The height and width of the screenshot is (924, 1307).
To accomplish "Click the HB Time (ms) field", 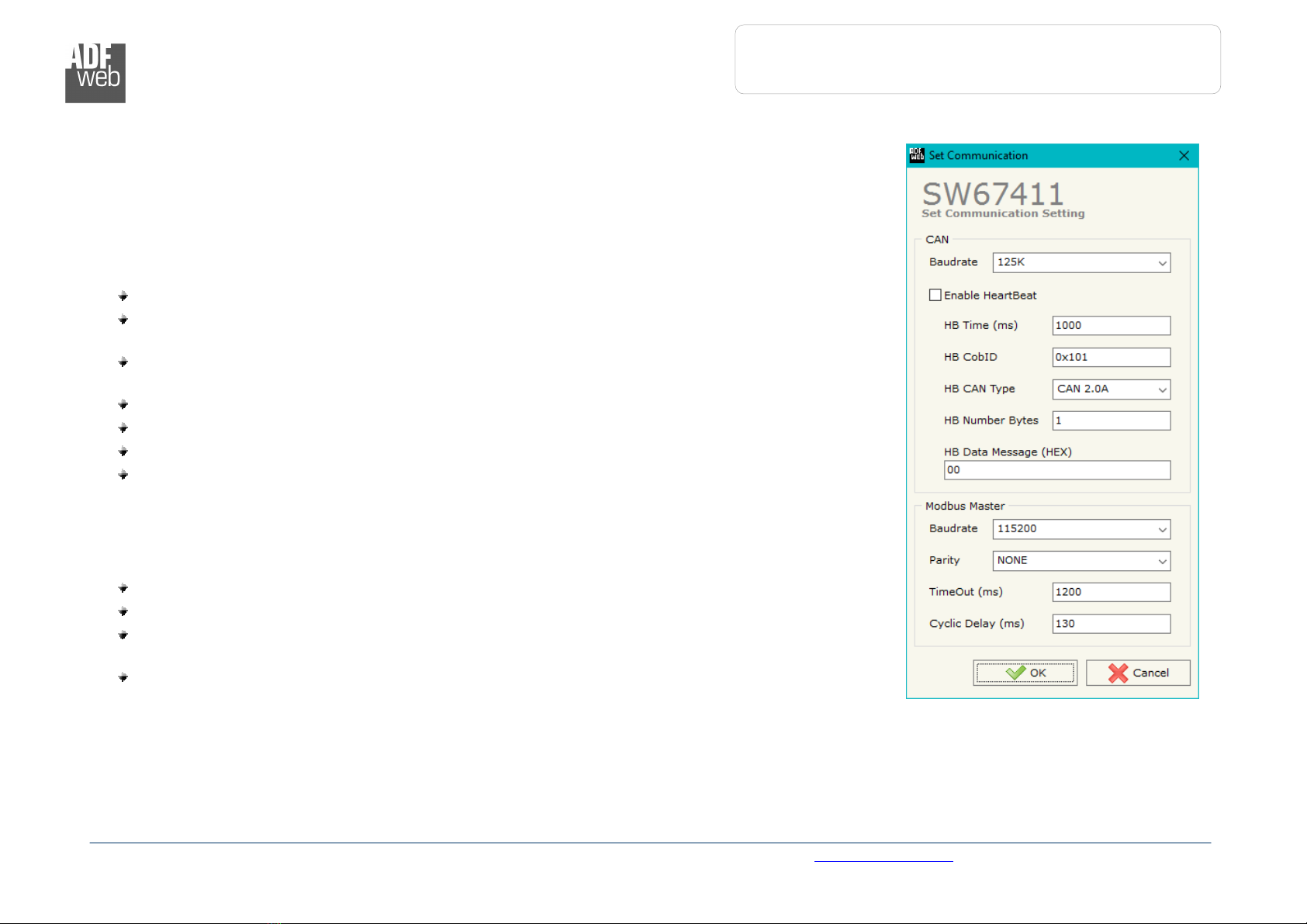I will pyautogui.click(x=1111, y=325).
